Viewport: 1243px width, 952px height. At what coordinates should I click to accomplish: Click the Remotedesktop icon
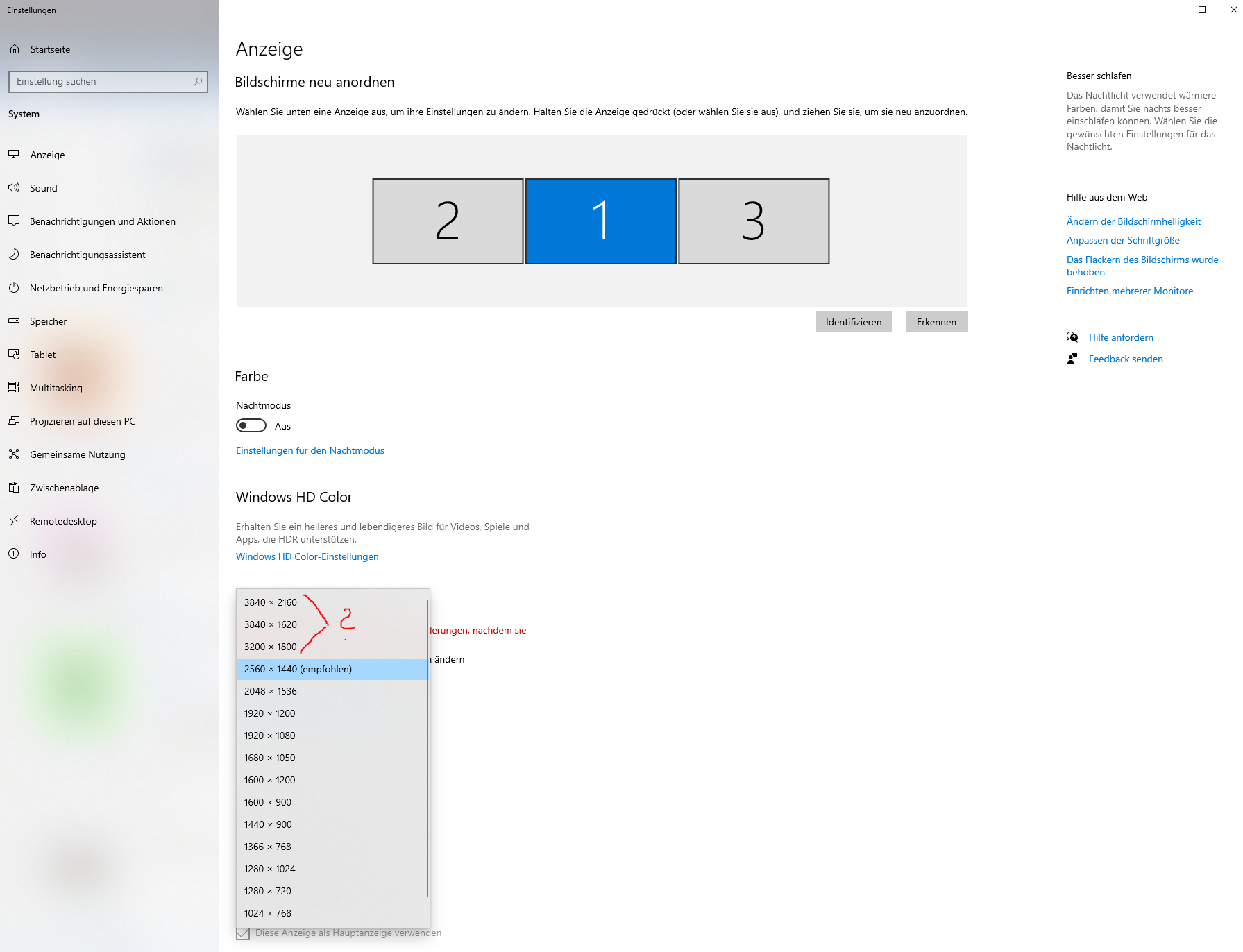14,520
